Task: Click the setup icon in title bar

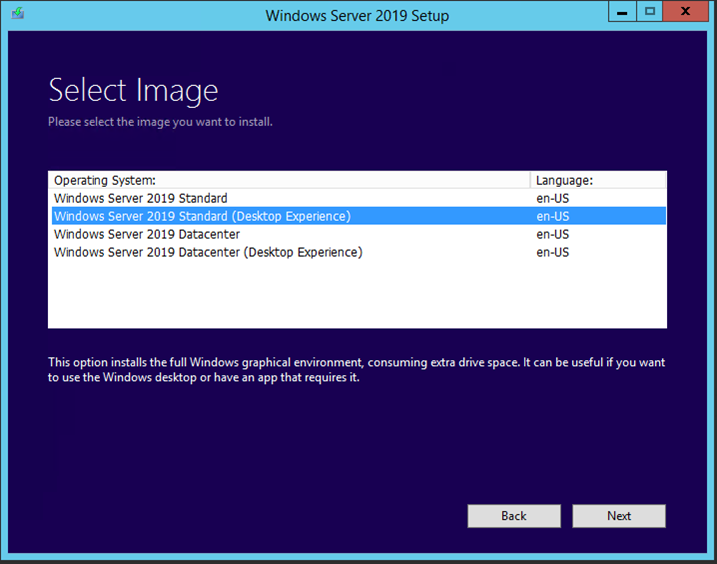Action: coord(18,13)
